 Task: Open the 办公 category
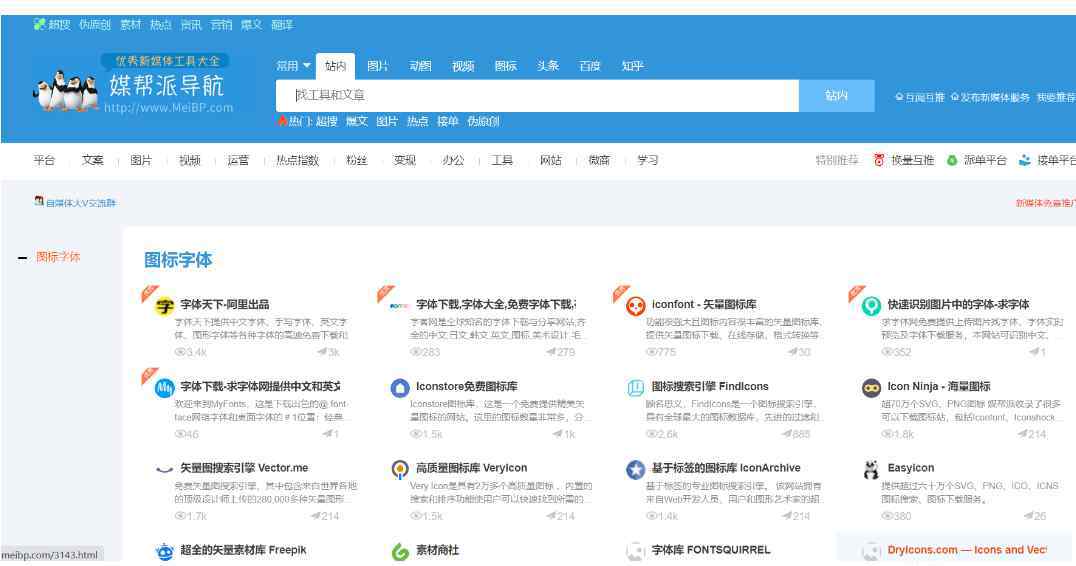point(453,161)
